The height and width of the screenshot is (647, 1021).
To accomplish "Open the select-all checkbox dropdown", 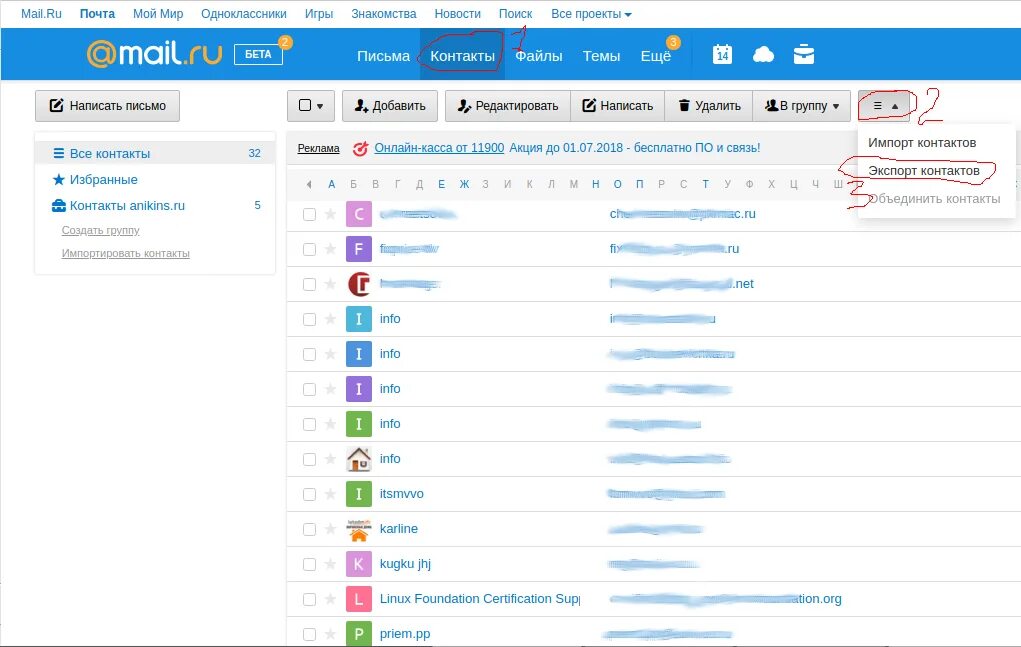I will [311, 105].
